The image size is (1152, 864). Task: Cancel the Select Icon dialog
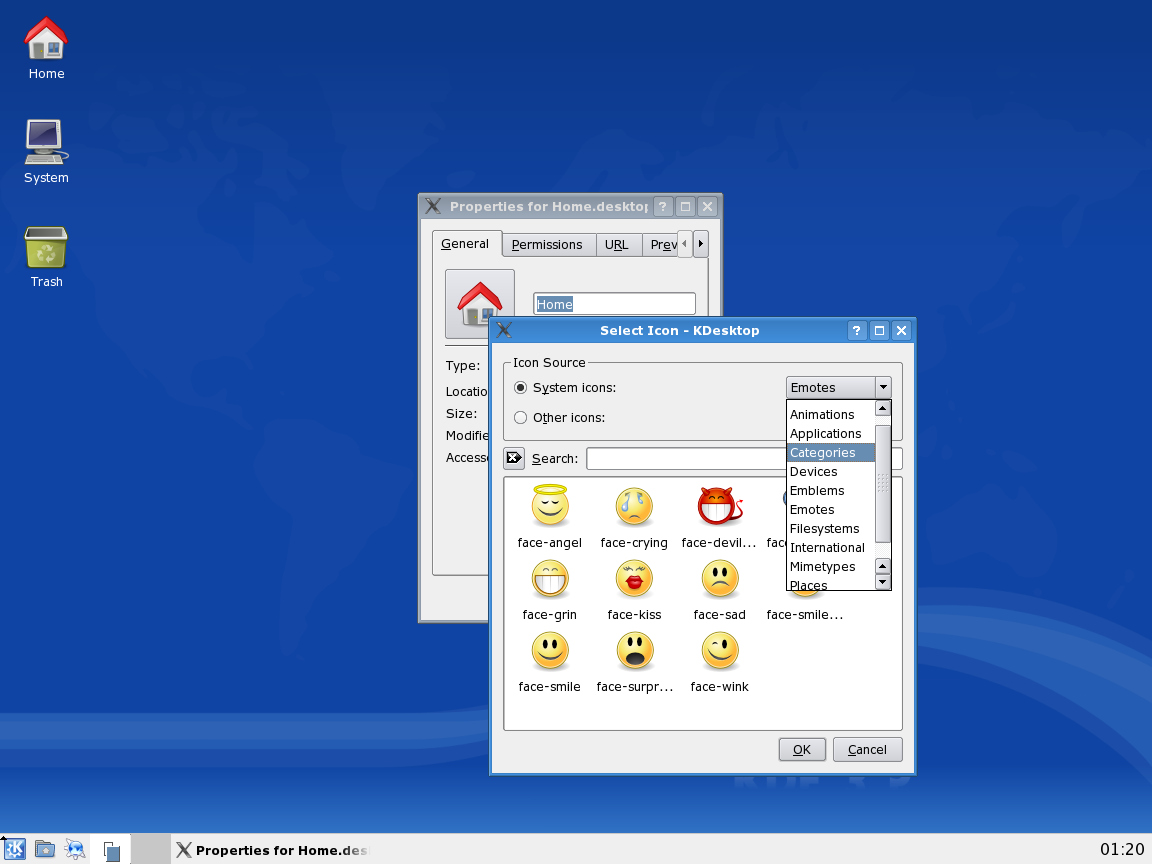pos(867,749)
